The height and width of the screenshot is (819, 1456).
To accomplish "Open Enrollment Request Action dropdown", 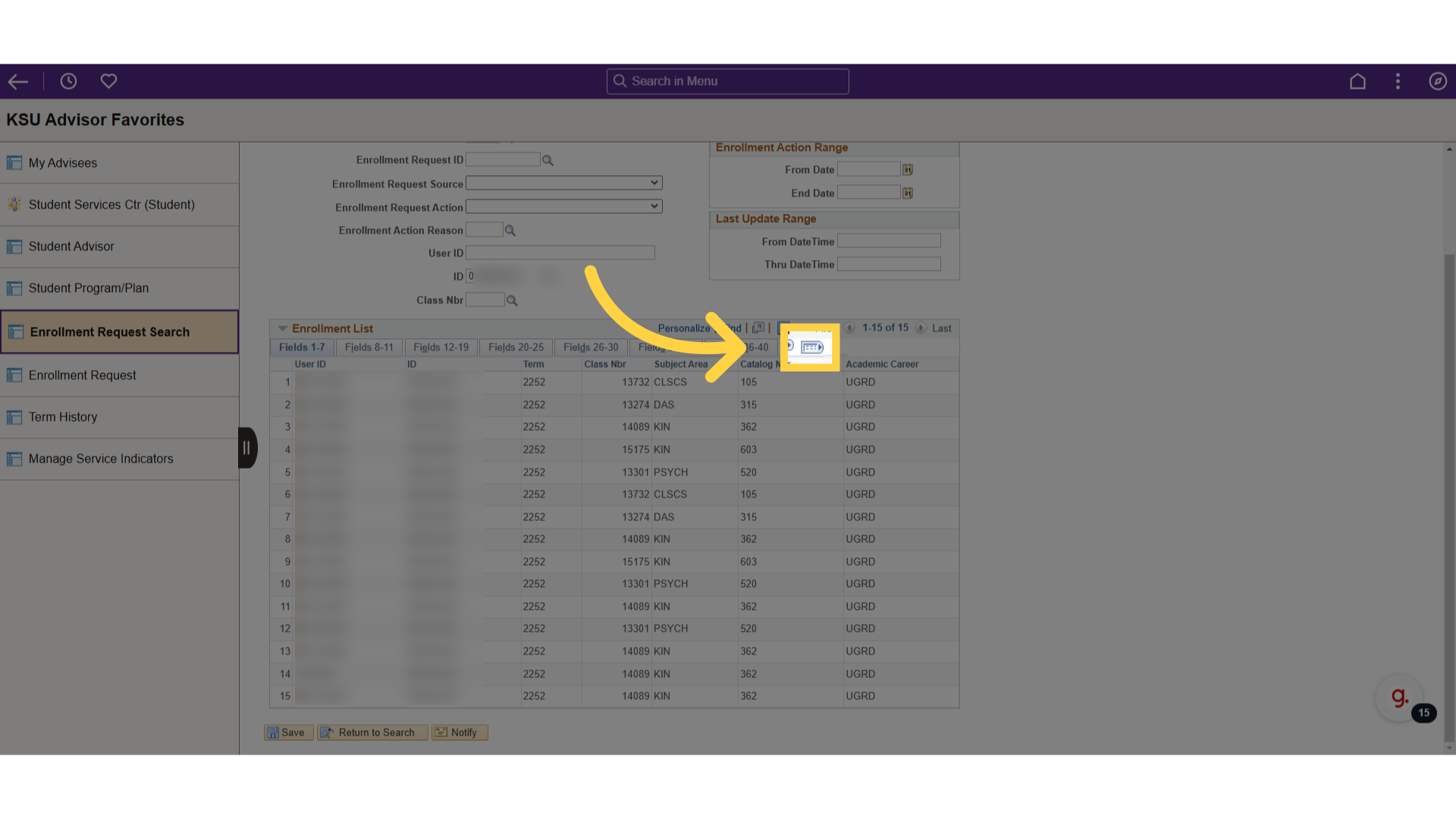I will pos(564,207).
